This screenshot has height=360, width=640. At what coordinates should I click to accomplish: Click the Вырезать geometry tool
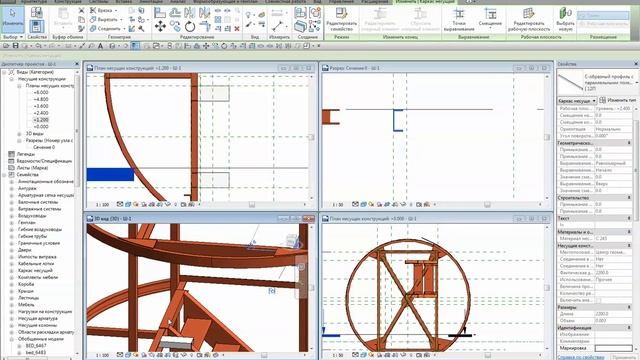pyautogui.click(x=106, y=19)
